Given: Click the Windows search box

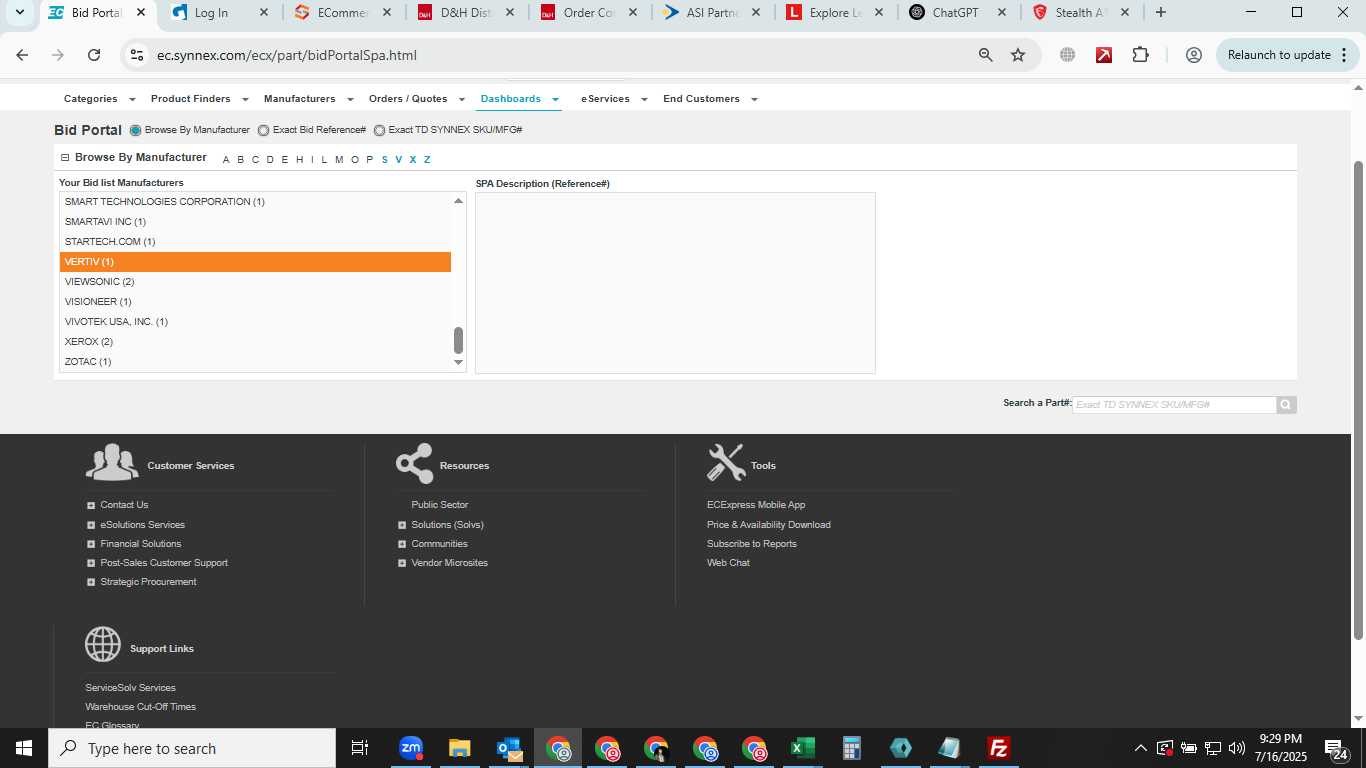Looking at the screenshot, I should (192, 748).
